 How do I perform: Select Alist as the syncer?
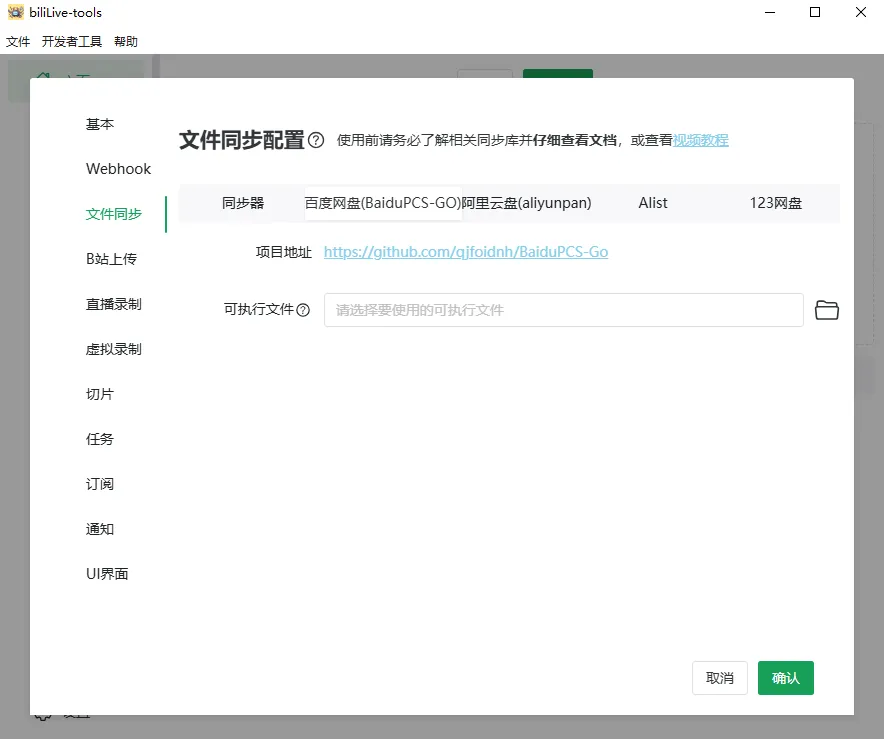click(652, 203)
